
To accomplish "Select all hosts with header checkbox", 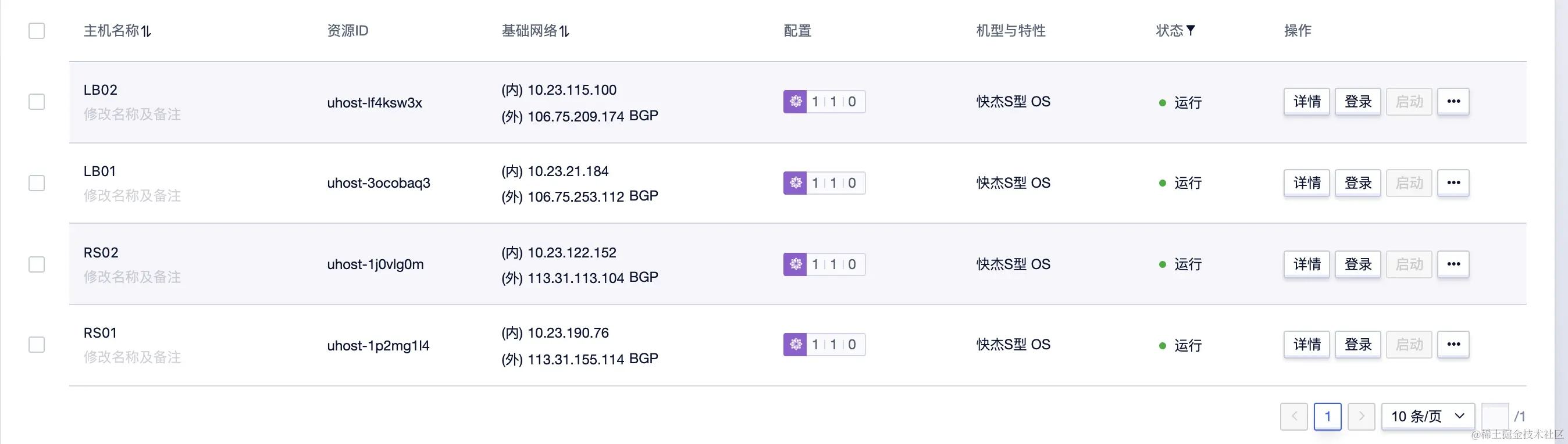I will pyautogui.click(x=37, y=31).
